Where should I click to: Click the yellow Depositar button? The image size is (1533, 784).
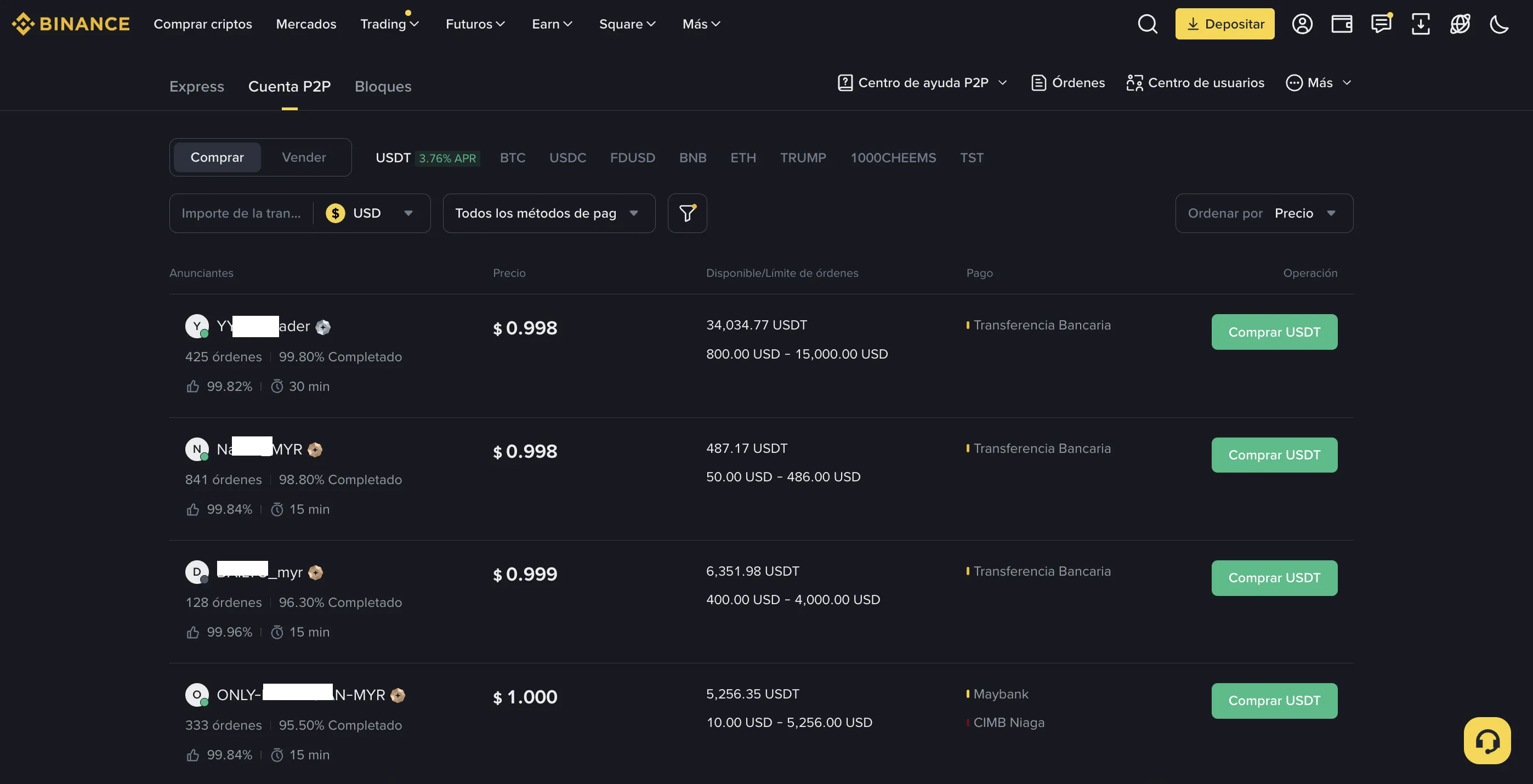(x=1224, y=24)
